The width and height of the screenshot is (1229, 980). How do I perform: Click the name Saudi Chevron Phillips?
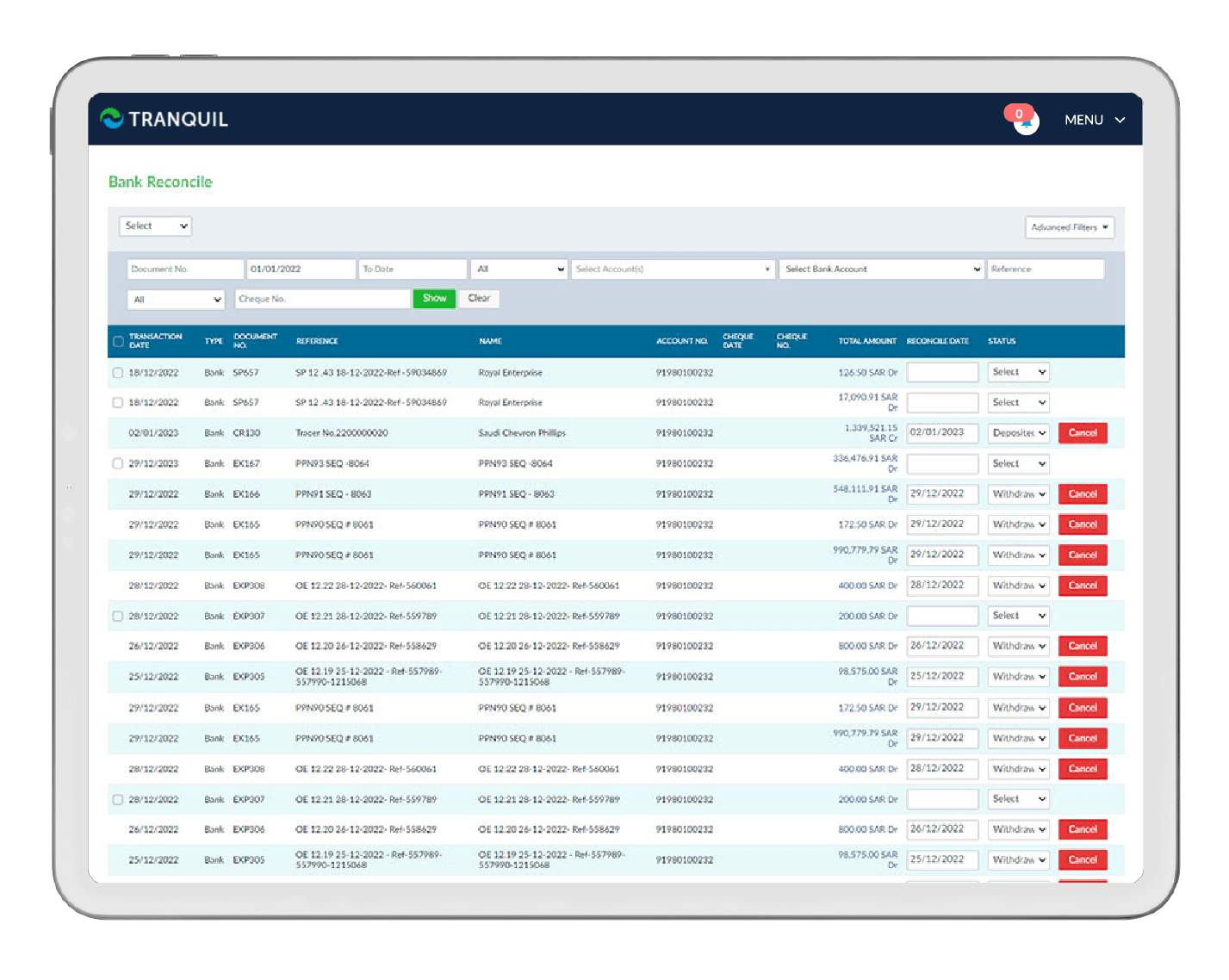[x=522, y=433]
